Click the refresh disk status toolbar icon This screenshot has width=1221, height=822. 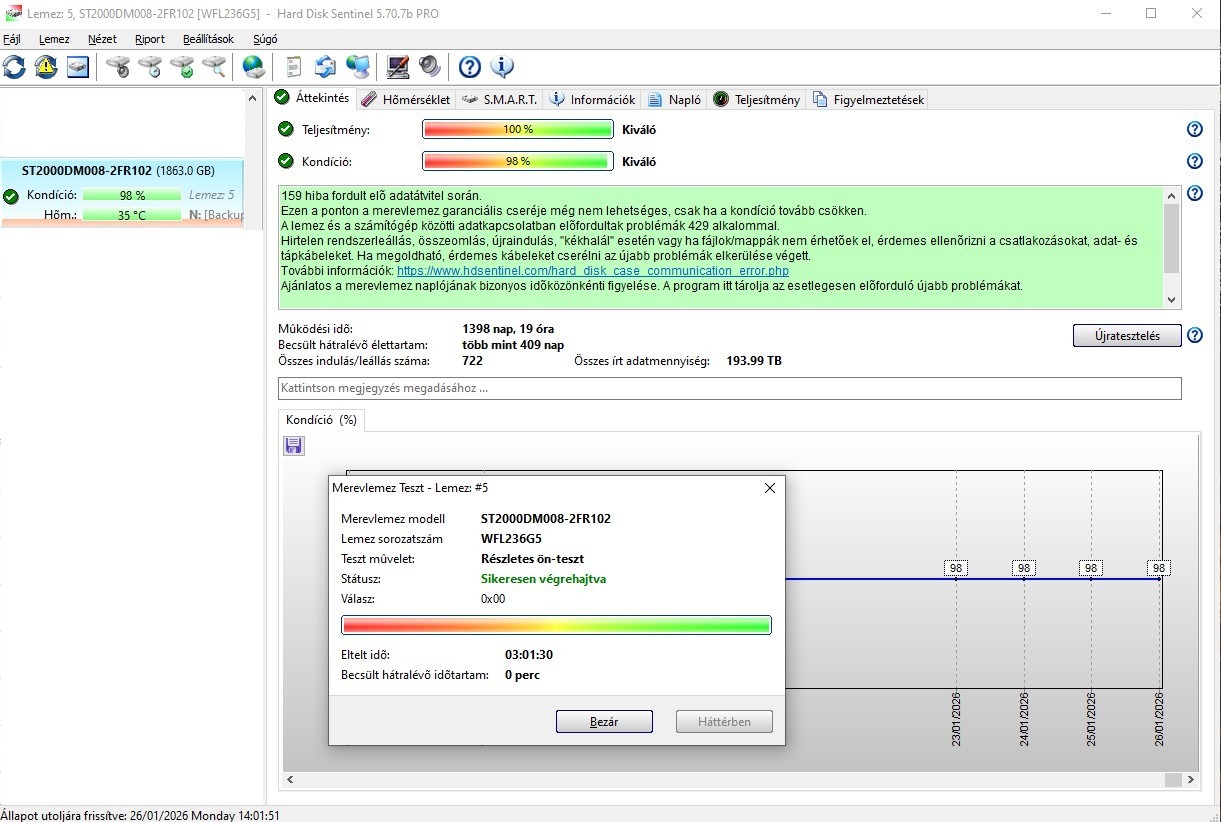[14, 67]
